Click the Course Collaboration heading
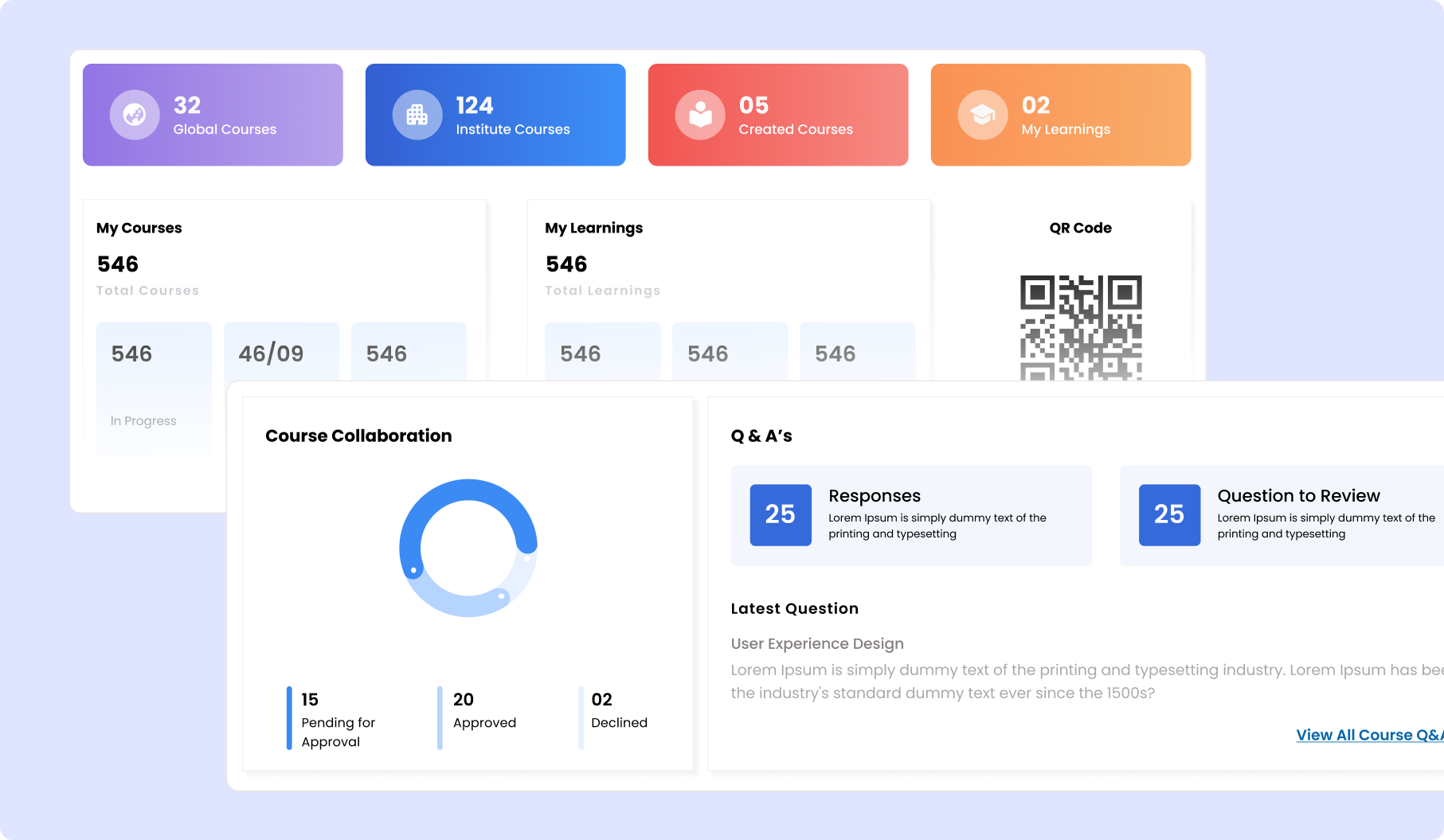 [x=358, y=436]
